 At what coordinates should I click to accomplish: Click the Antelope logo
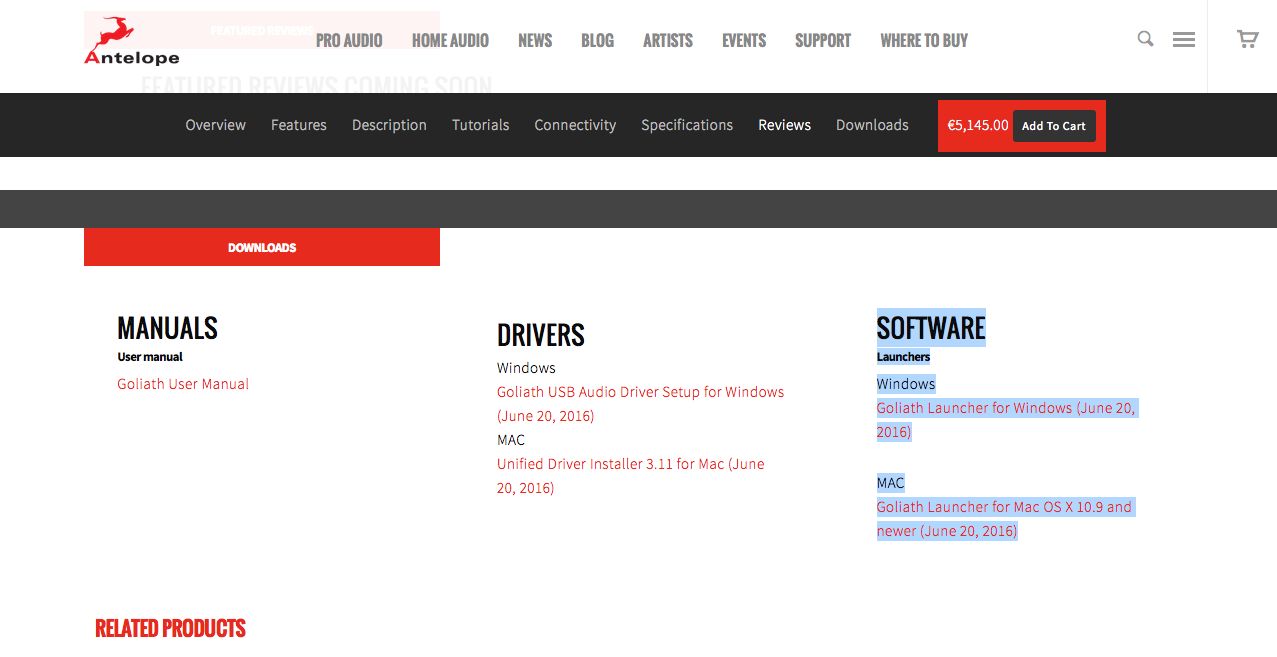pyautogui.click(x=131, y=41)
